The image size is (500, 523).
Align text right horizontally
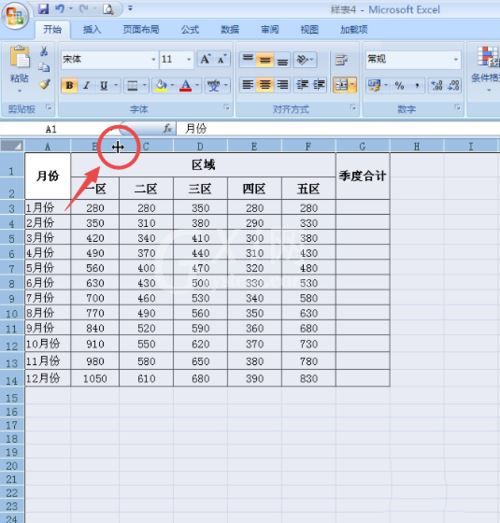point(282,85)
